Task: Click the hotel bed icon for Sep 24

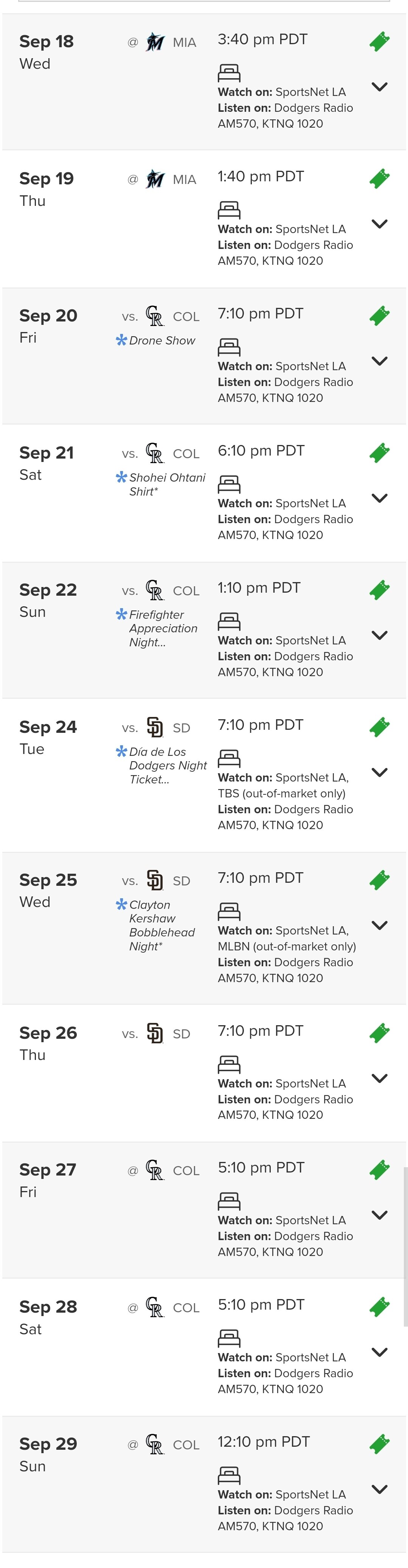Action: [x=229, y=759]
